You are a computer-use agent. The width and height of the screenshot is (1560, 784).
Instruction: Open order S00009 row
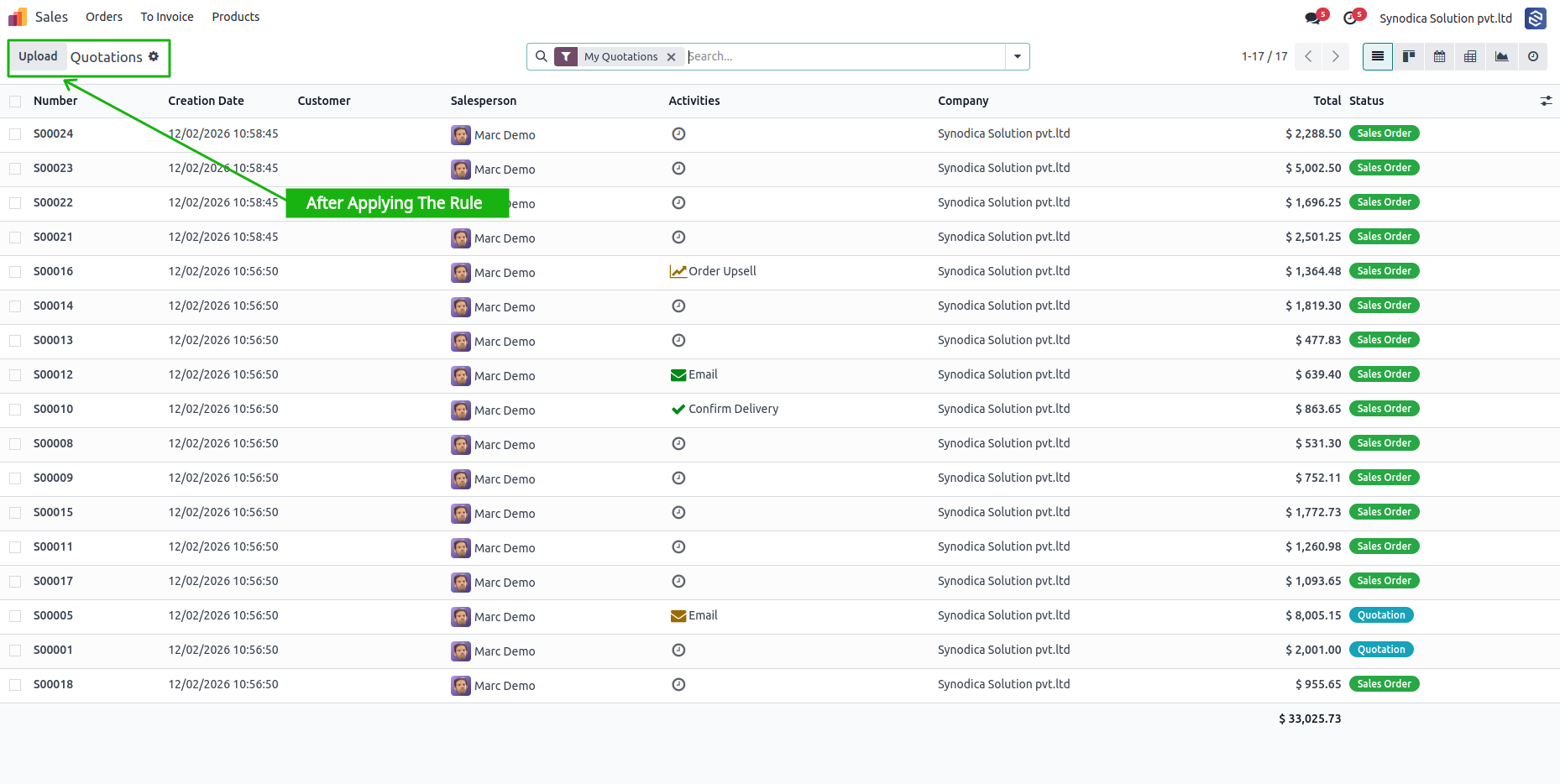[780, 478]
